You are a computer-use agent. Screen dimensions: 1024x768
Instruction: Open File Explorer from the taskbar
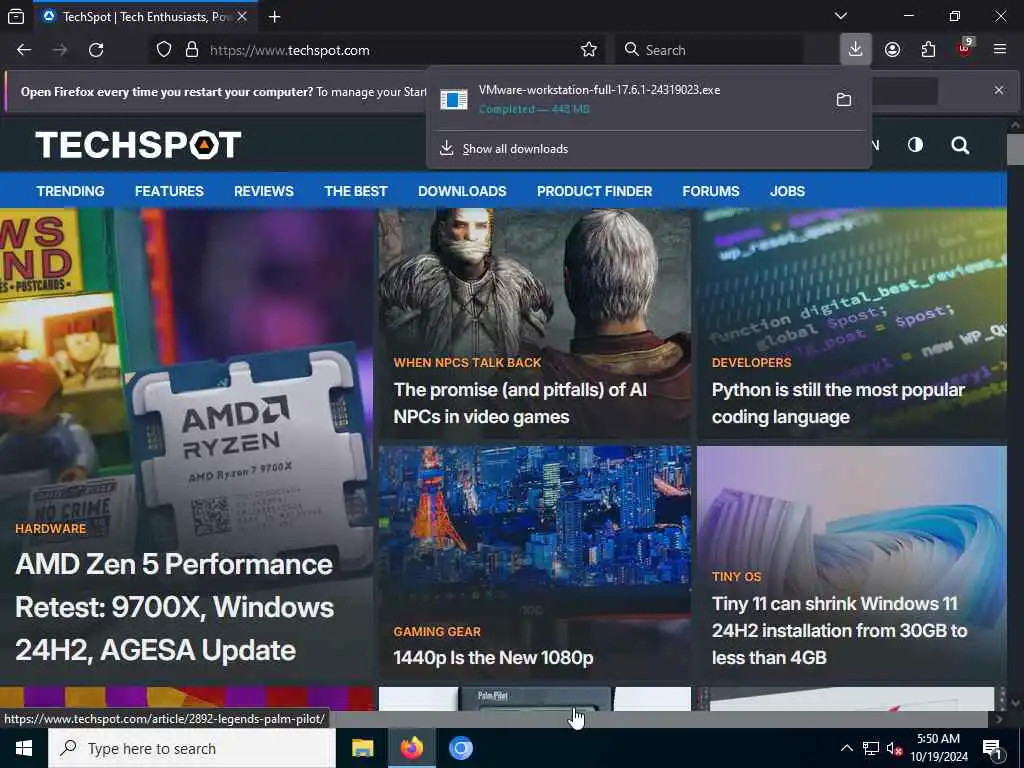[362, 748]
